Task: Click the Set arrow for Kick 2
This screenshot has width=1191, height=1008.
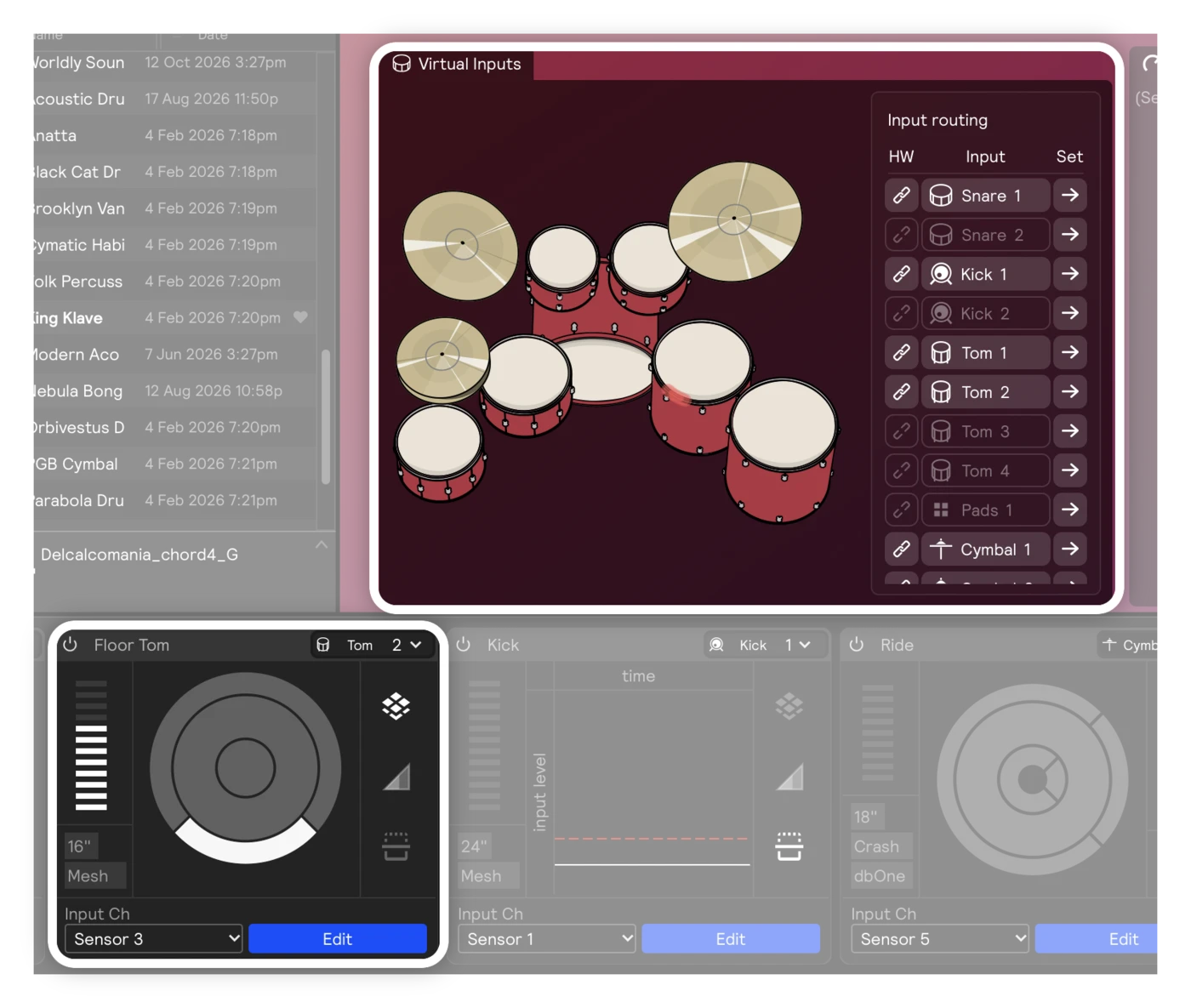Action: coord(1070,313)
